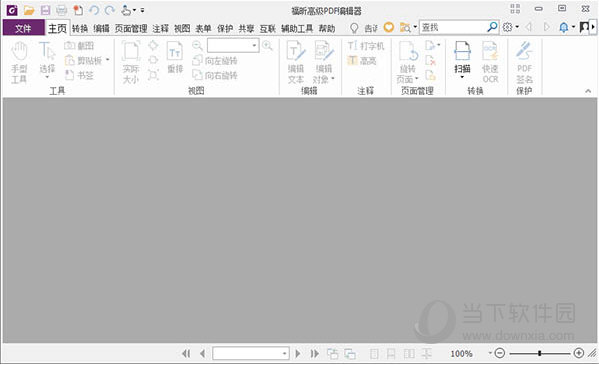
Task: Toggle facing pages view in status bar
Action: (x=409, y=354)
